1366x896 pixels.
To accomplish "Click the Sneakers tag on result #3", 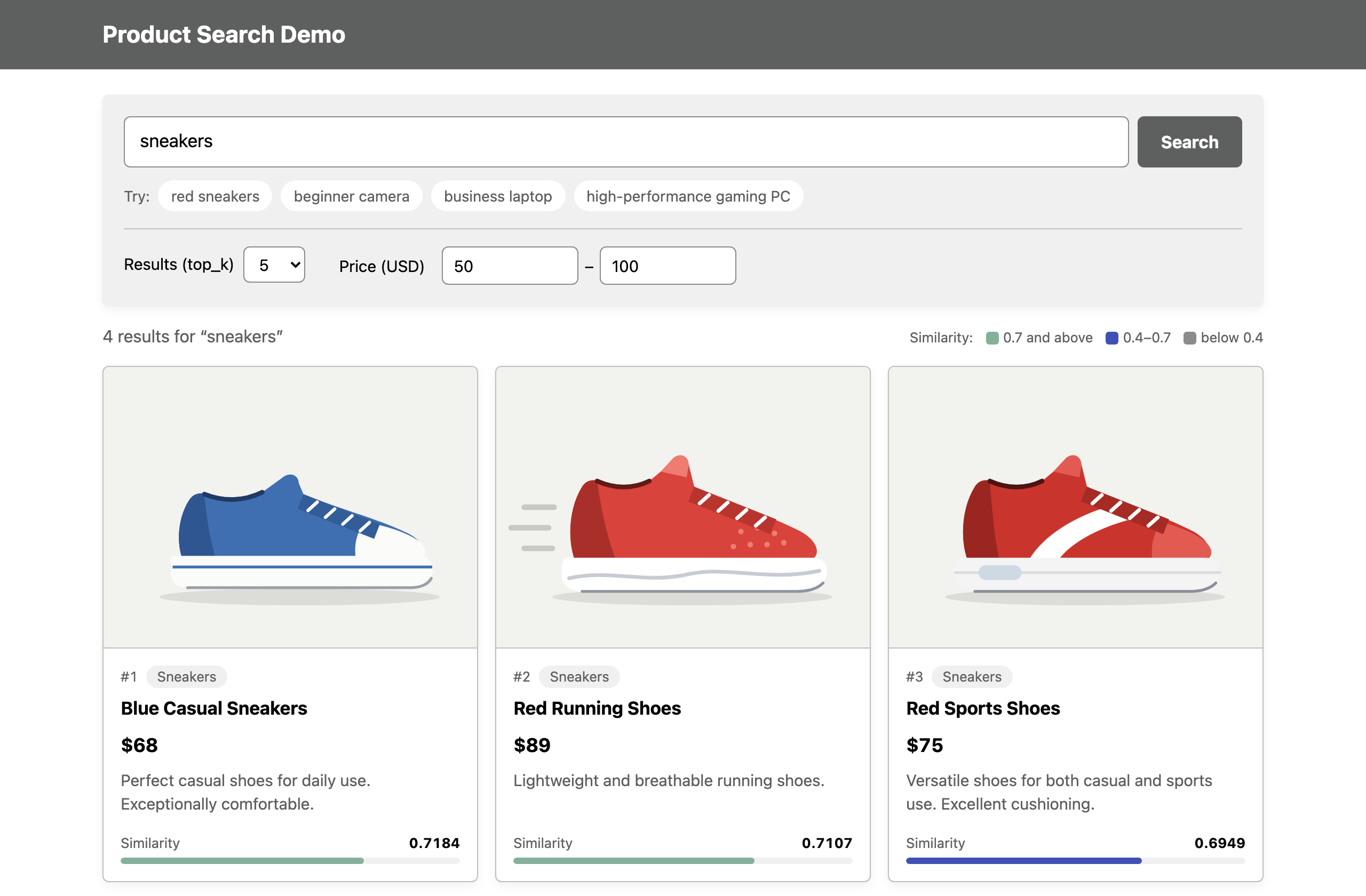I will click(x=972, y=677).
